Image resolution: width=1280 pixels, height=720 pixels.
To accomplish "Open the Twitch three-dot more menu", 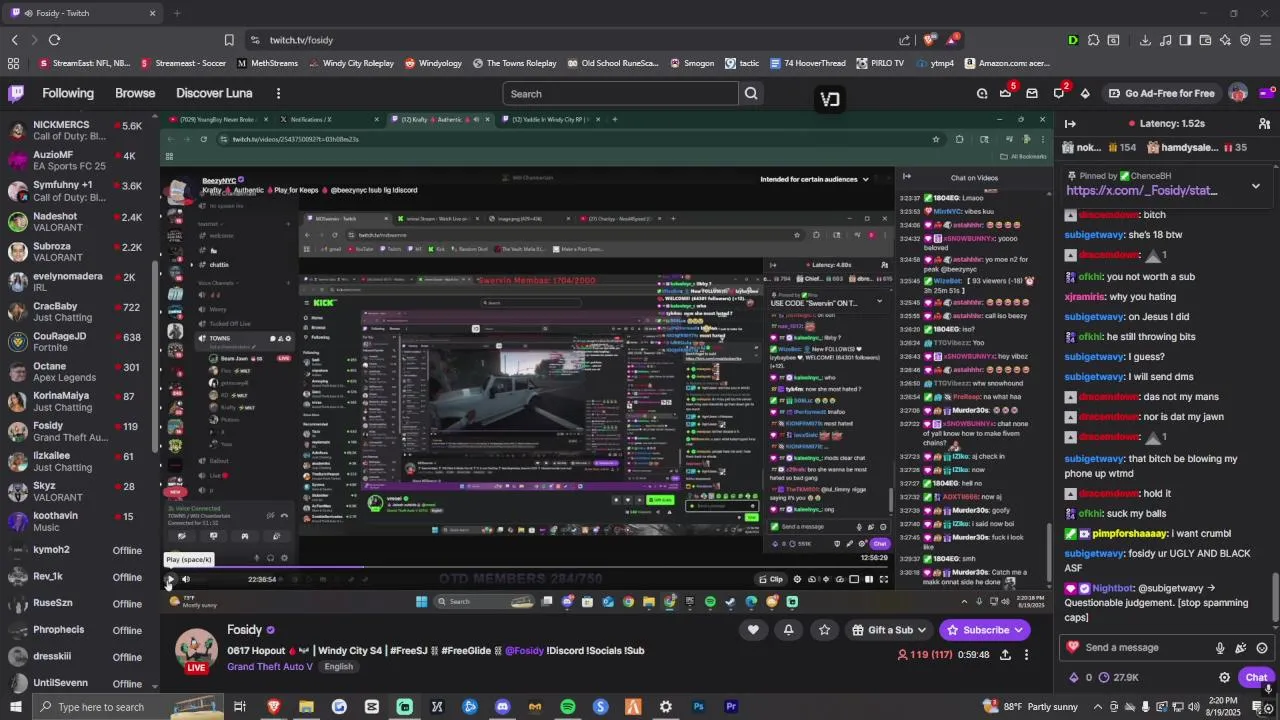I will click(278, 94).
